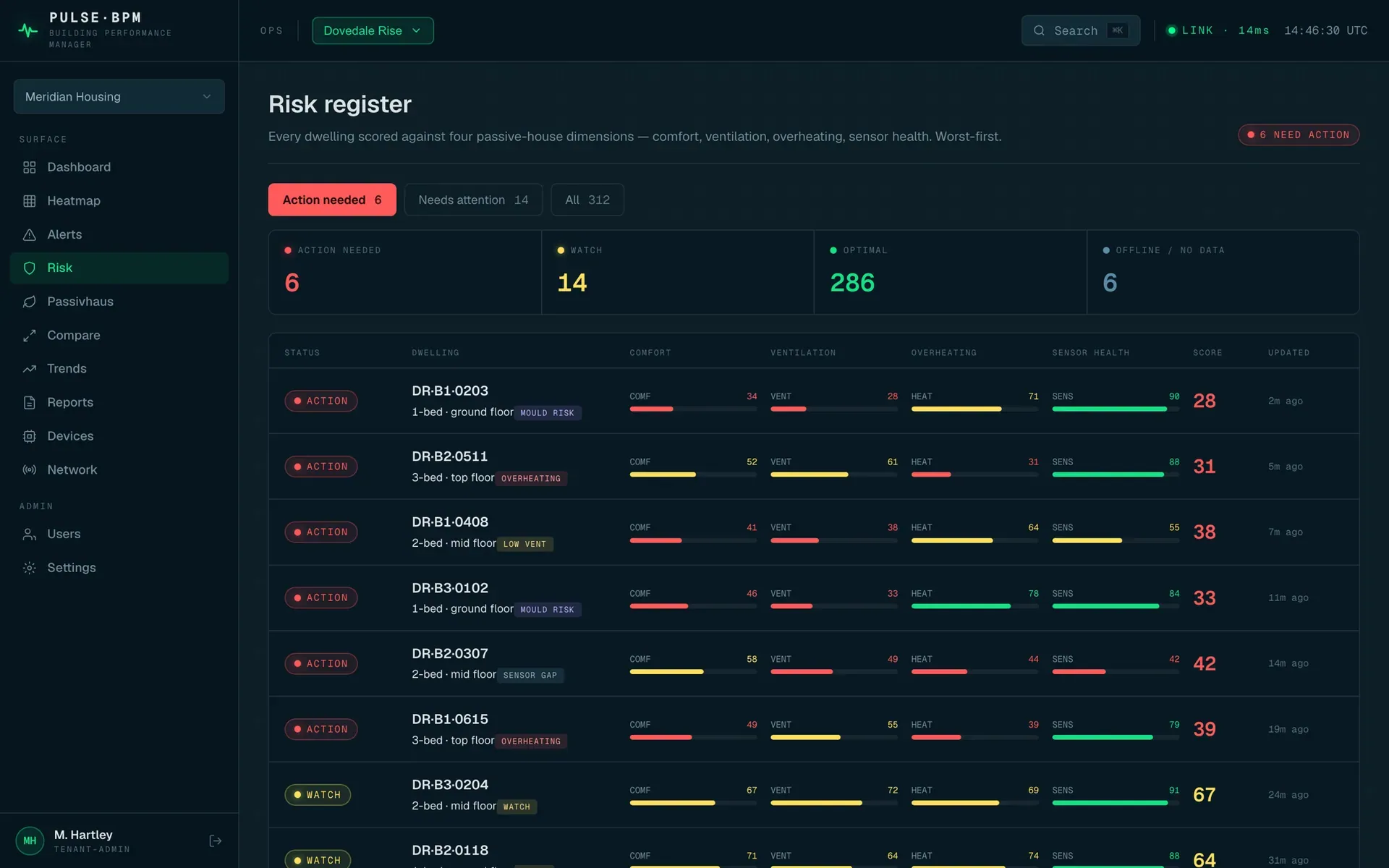
Task: Expand the chevron on Dovedale Rise selector
Action: 416,30
